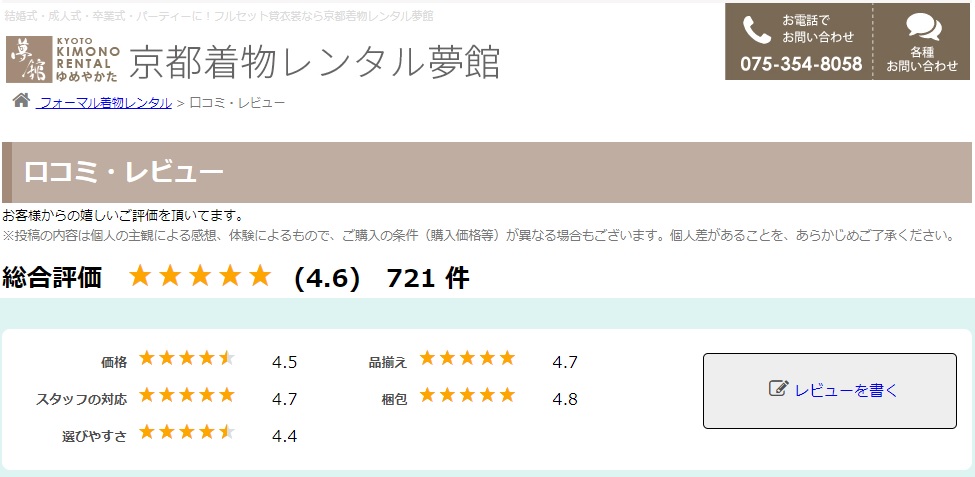Click the speech bubbles inquiry icon

point(923,27)
